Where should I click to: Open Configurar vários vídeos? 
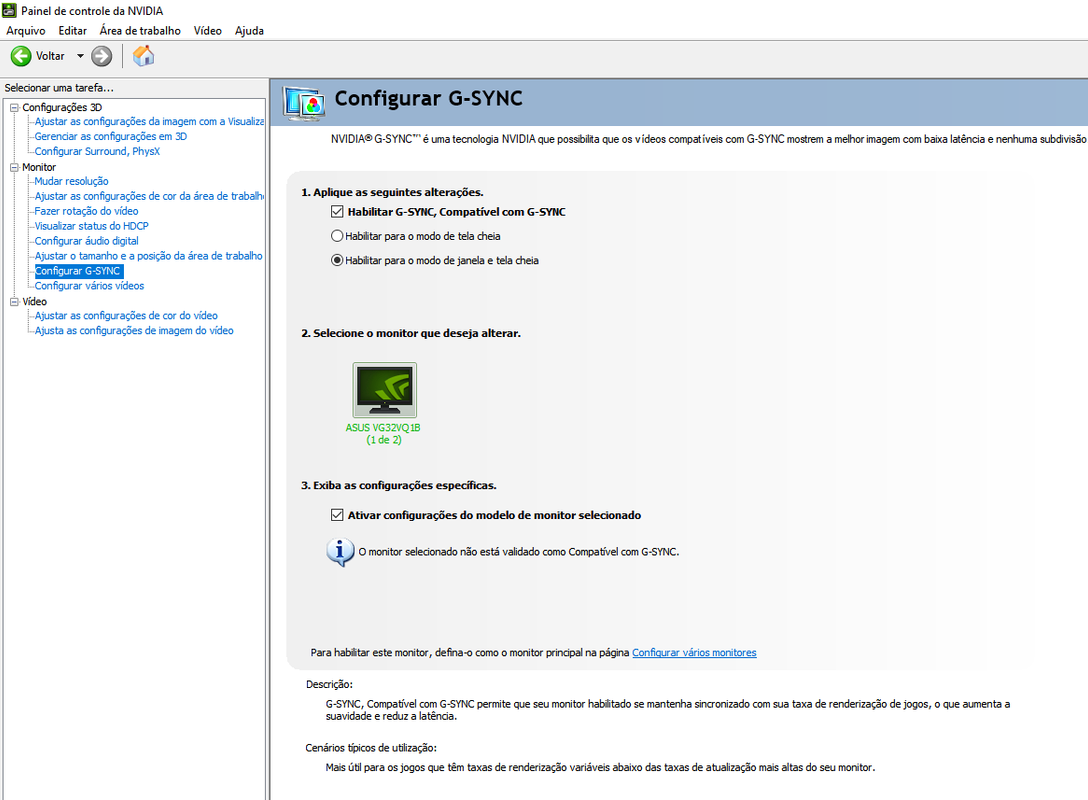pos(90,286)
